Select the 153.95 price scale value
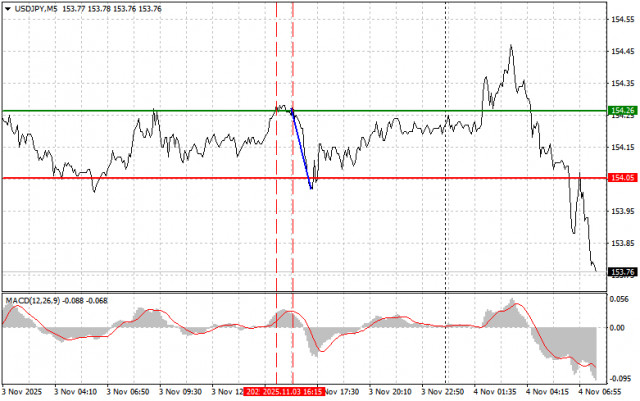Screen dimensions: 640x401 (x=623, y=212)
